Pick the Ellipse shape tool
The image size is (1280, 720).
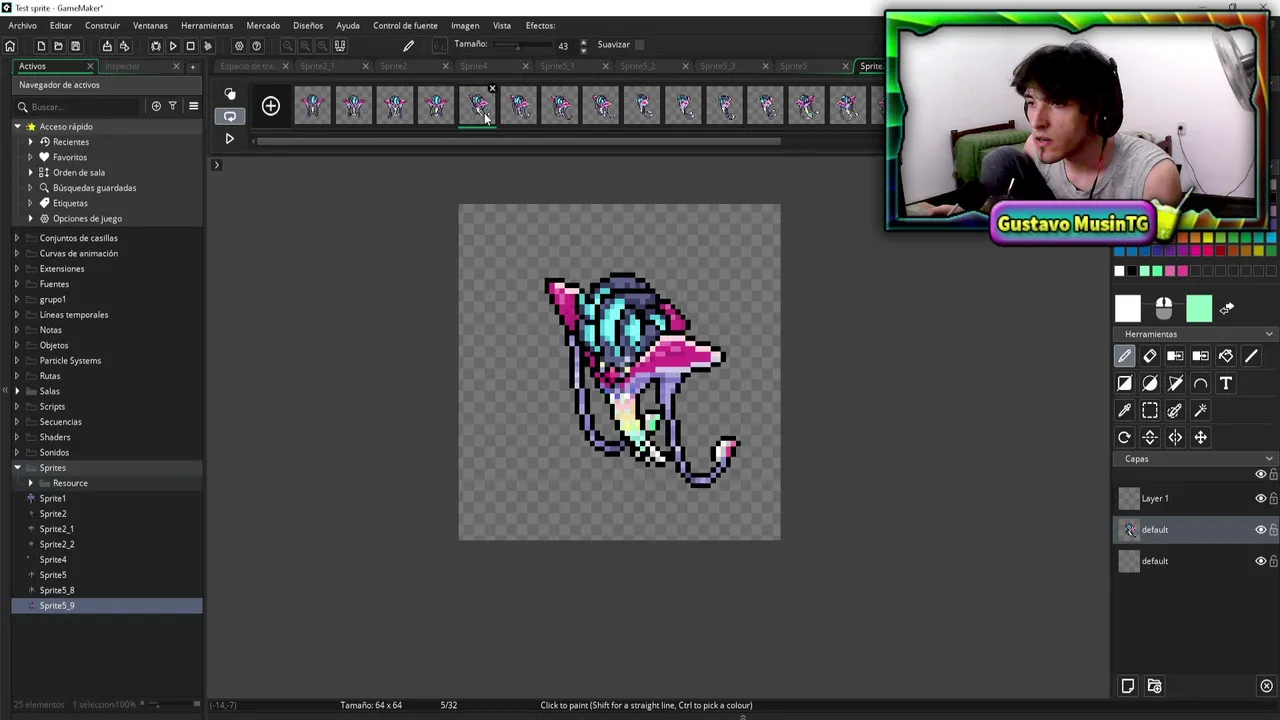point(1150,383)
